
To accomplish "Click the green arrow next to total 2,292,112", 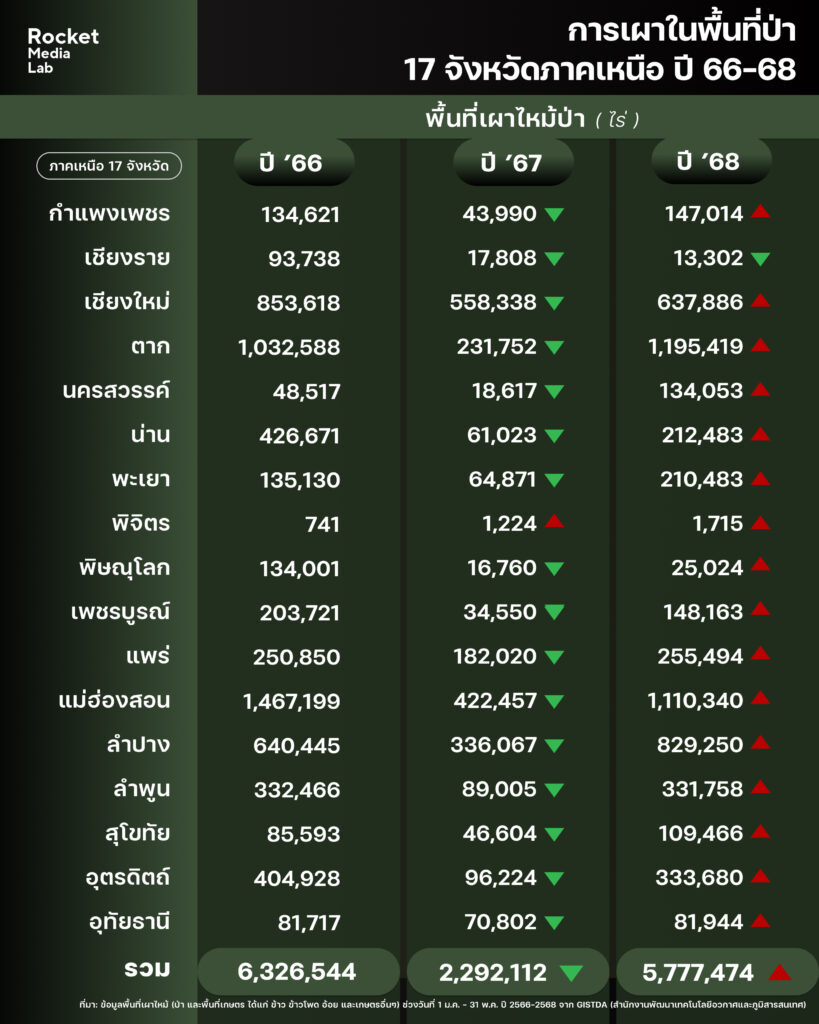I will pyautogui.click(x=572, y=972).
